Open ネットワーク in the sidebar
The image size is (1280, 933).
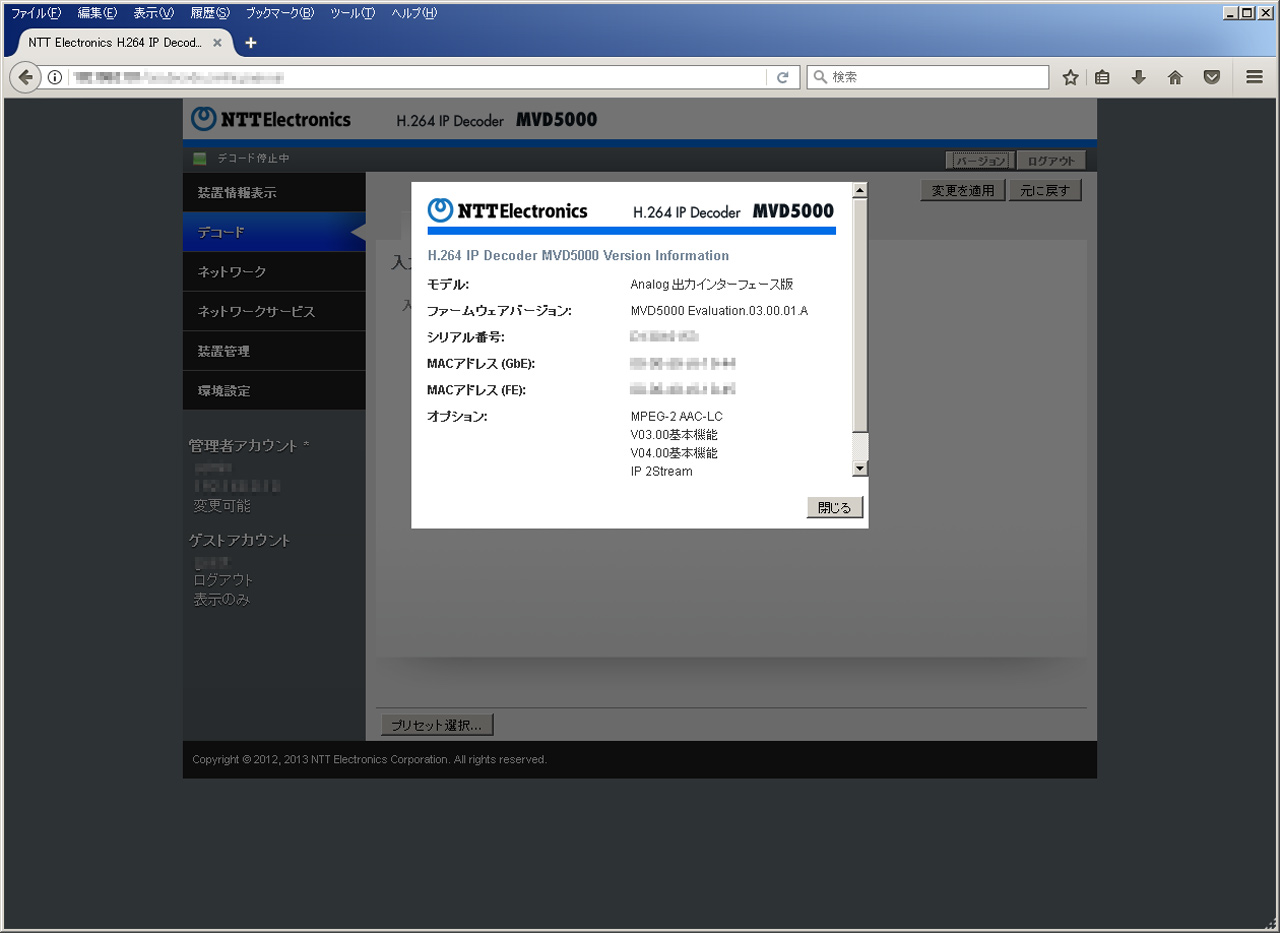tap(274, 271)
